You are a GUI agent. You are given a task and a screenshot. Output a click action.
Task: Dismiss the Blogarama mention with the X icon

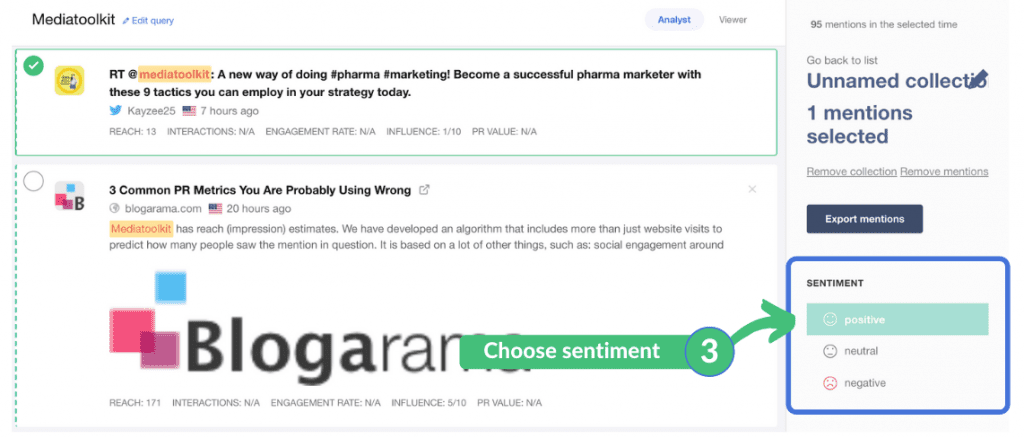coord(752,189)
